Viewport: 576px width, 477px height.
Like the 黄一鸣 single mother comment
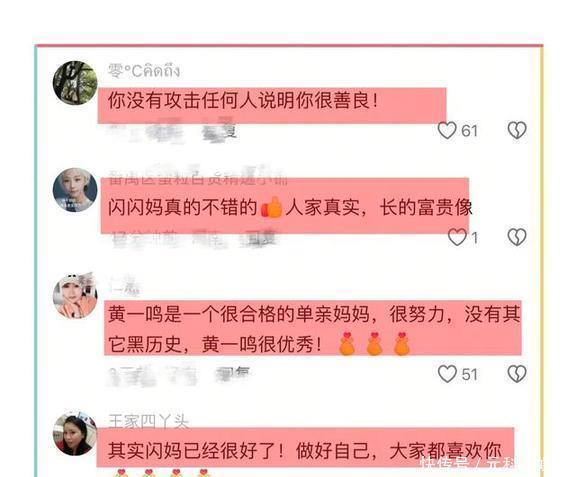tap(447, 374)
